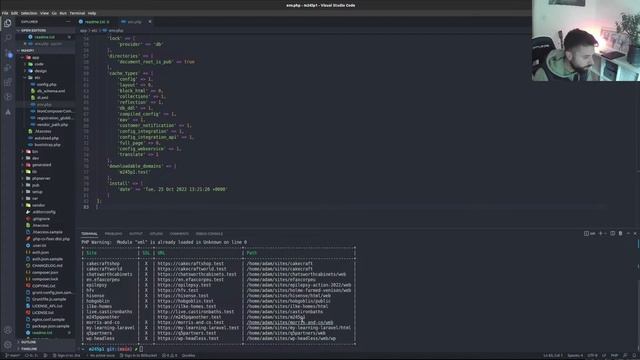Screen dimensions: 640x360
Task: Maximize the panel size with chevron
Action: (628, 233)
